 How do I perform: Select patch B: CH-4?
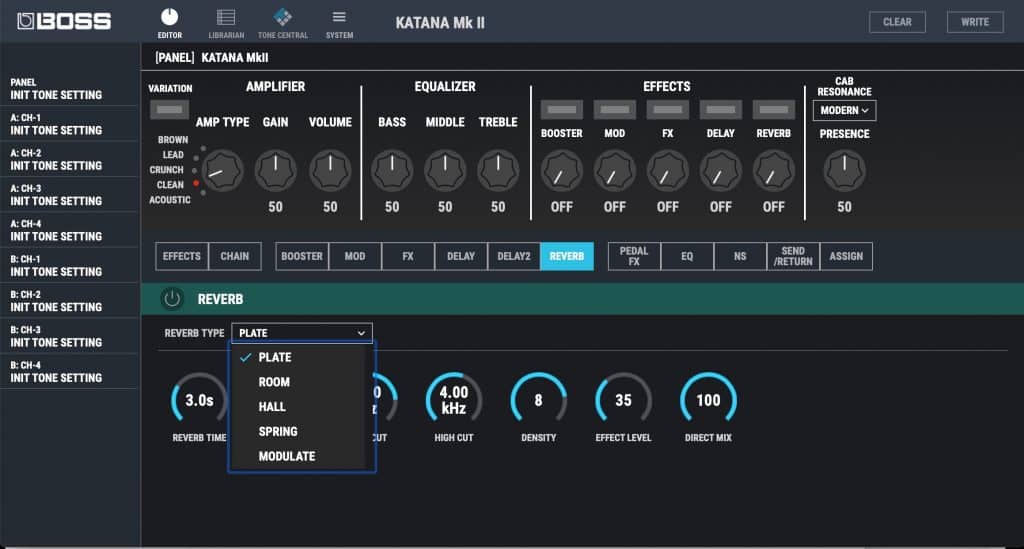69,371
